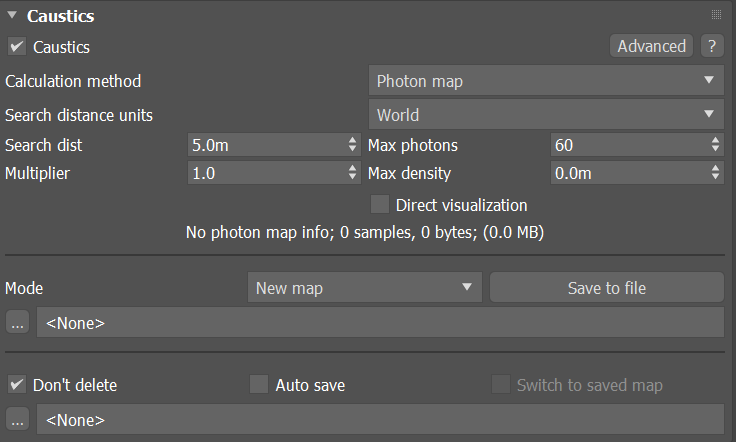Screen dimensions: 736x442
Task: Adjust the Max density spinner arrows
Action: [715, 173]
